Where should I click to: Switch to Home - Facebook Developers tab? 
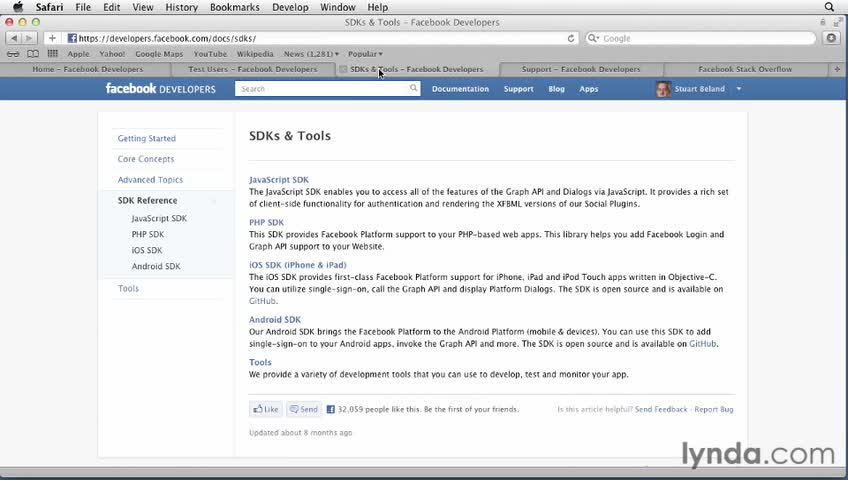pos(88,69)
